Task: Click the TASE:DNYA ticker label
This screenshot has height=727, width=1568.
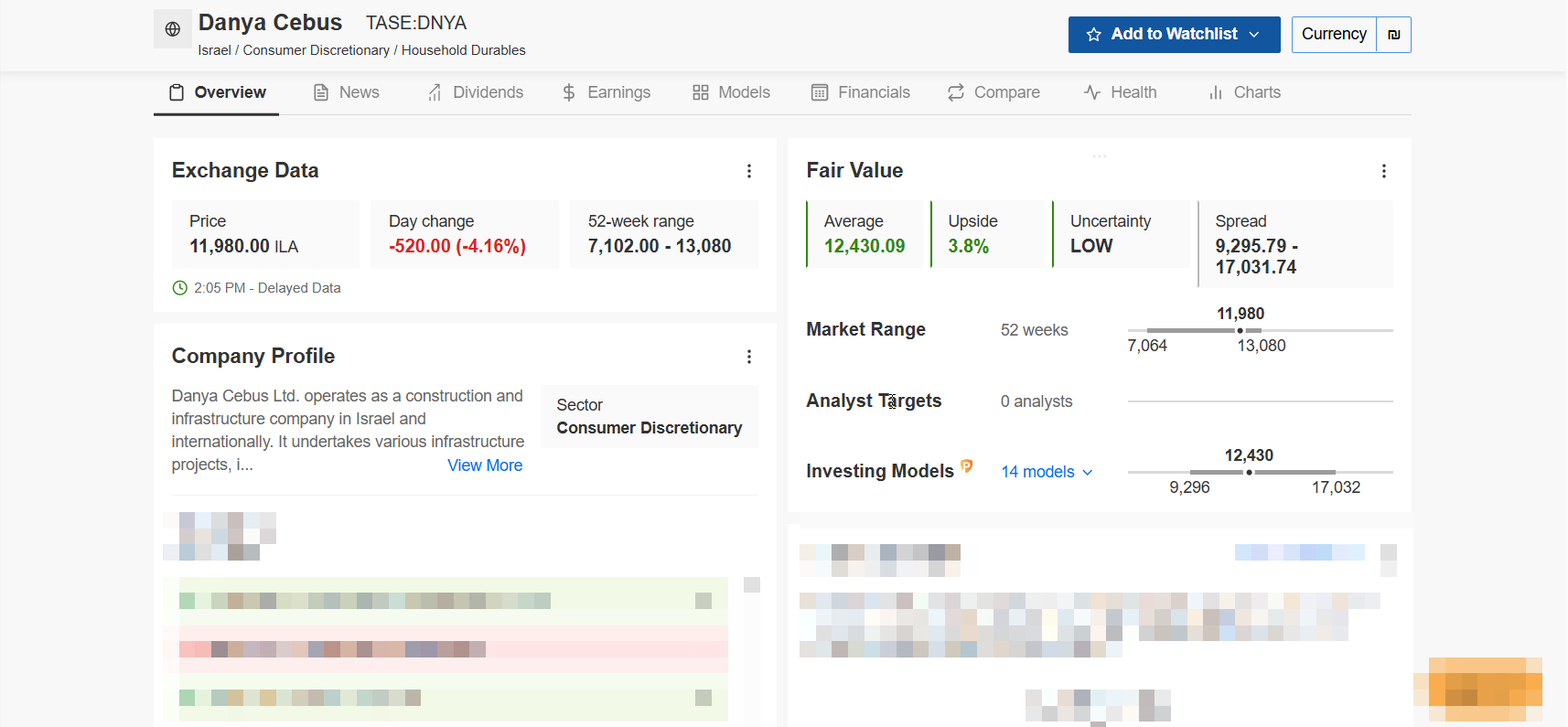Action: 416,23
